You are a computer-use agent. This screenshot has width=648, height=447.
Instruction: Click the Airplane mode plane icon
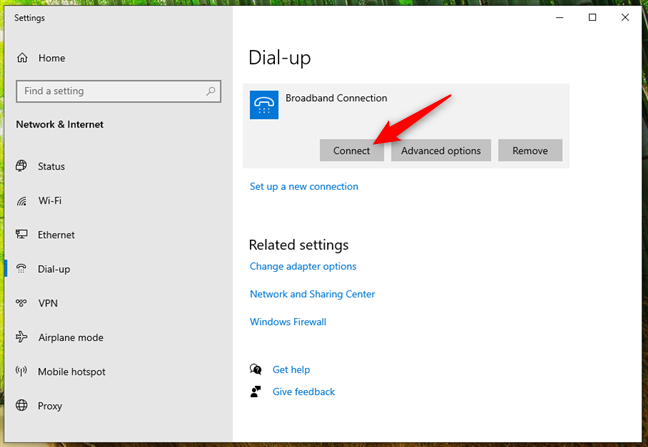click(21, 337)
